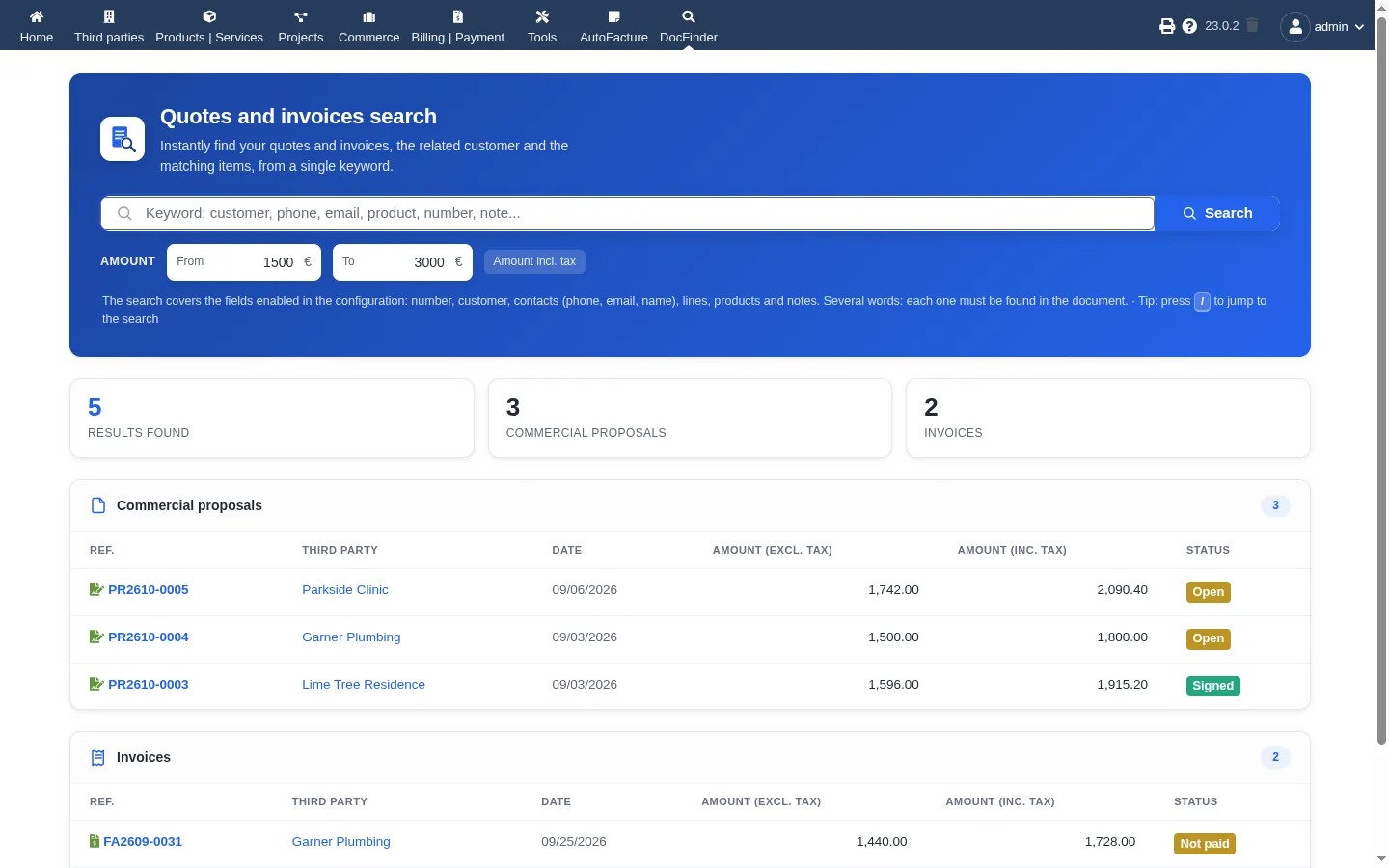Click the magnifier icon in the keyword field
1389x868 pixels.
(x=124, y=213)
